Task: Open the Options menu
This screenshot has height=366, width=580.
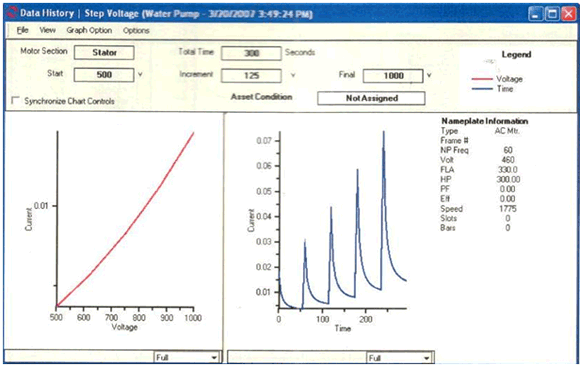Action: (136, 31)
